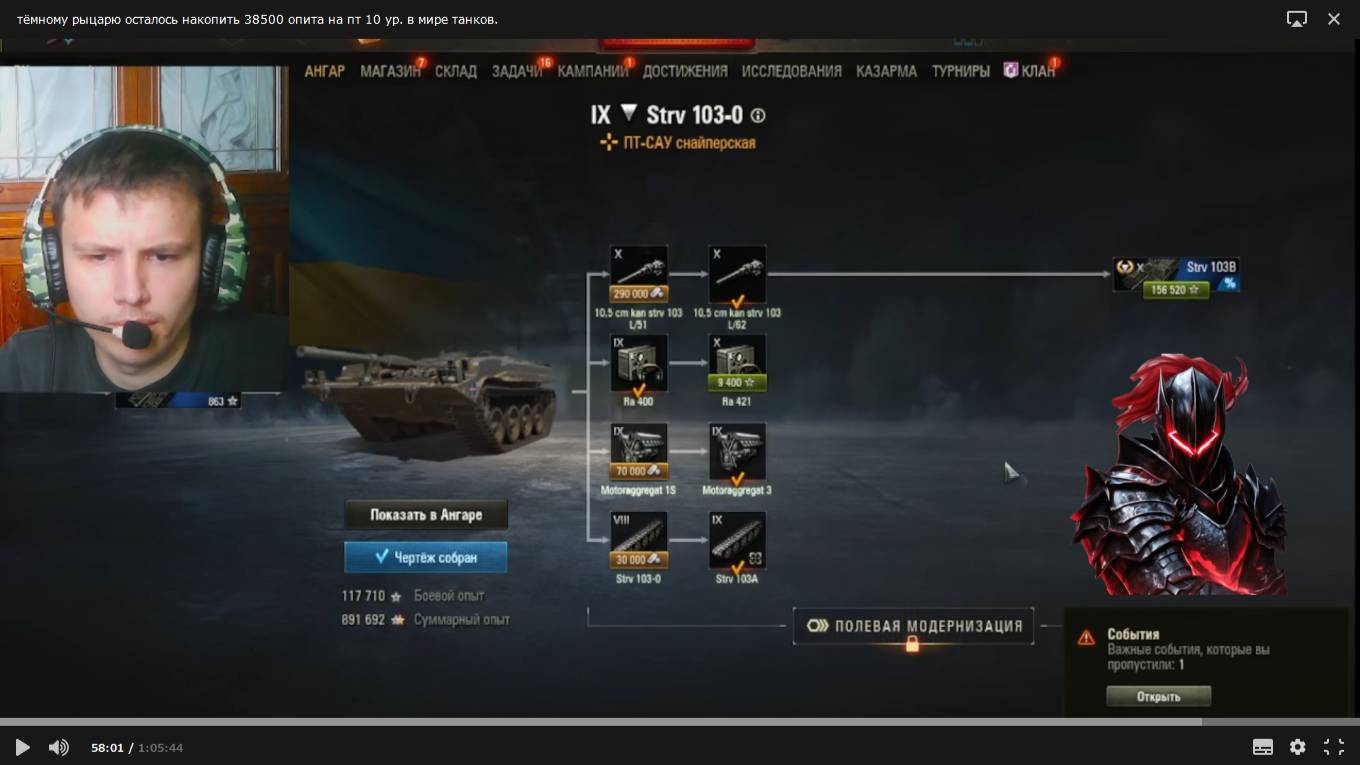This screenshot has height=765, width=1360.
Task: Seek using the video progress bar
Action: pos(680,722)
